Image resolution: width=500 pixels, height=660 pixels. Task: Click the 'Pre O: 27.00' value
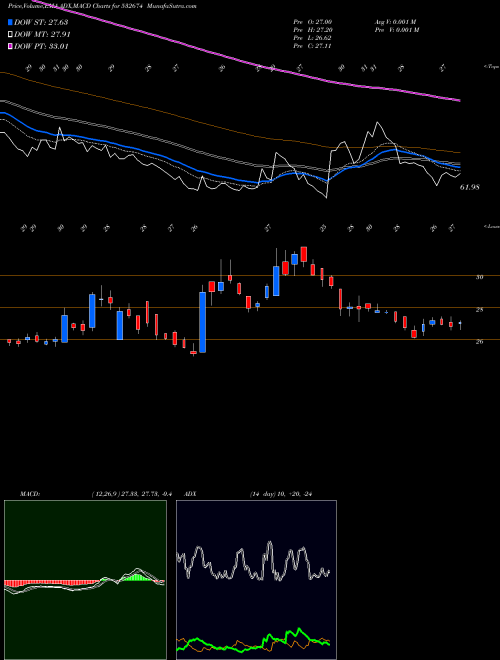313,22
